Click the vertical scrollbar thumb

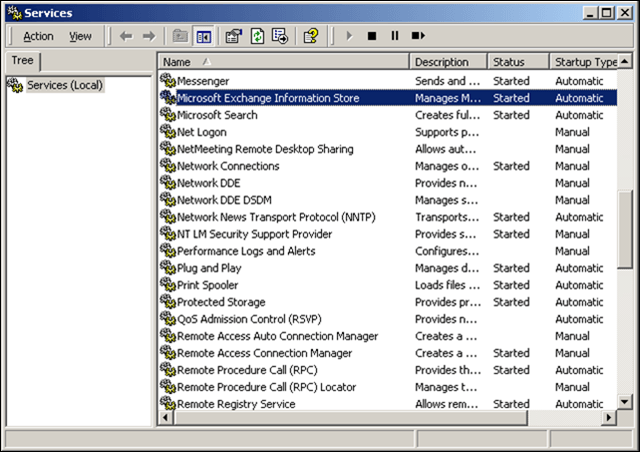(625, 229)
